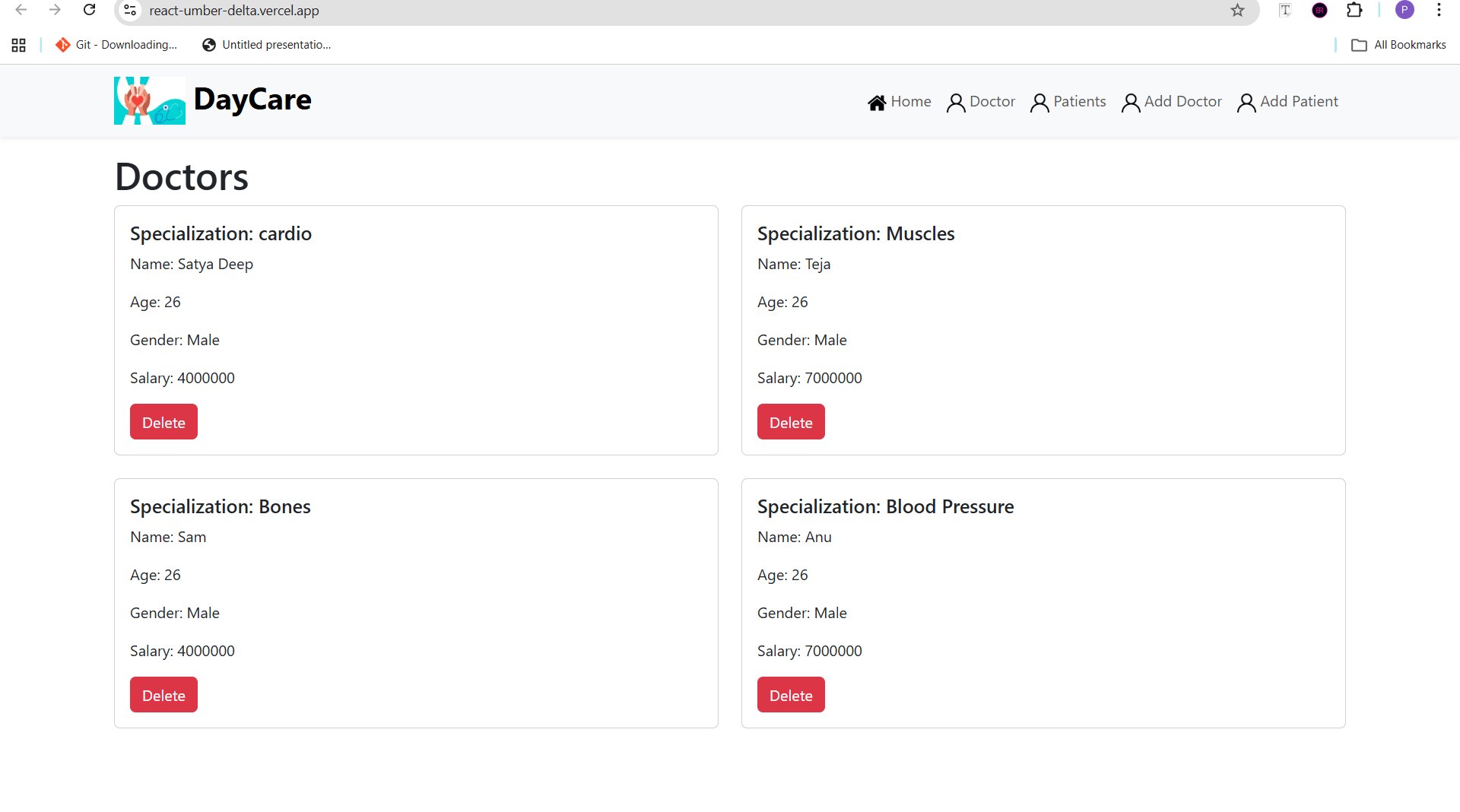1460x812 pixels.
Task: Open the apps grid in bookmarks bar
Action: 19,45
